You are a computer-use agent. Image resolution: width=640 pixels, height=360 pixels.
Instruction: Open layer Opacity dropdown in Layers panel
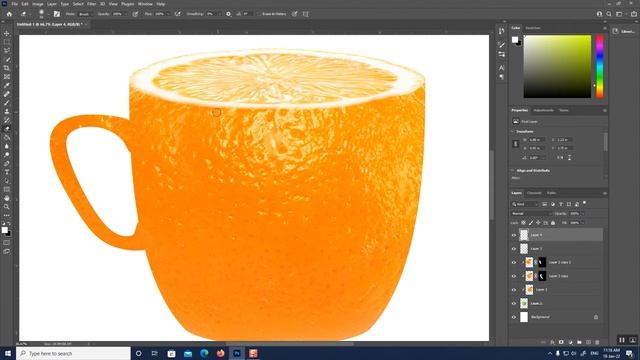582,213
